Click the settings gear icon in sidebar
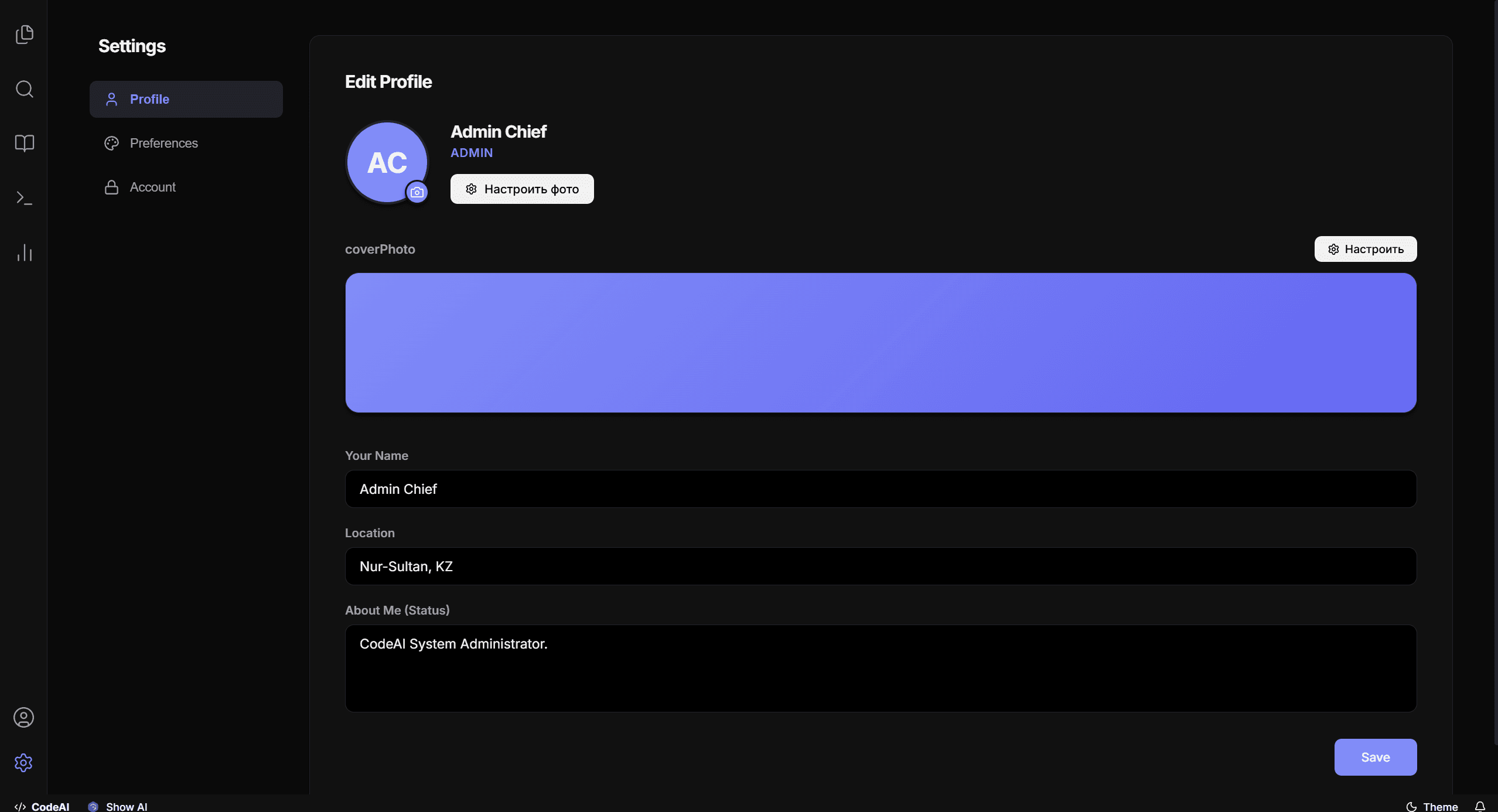 [x=23, y=762]
